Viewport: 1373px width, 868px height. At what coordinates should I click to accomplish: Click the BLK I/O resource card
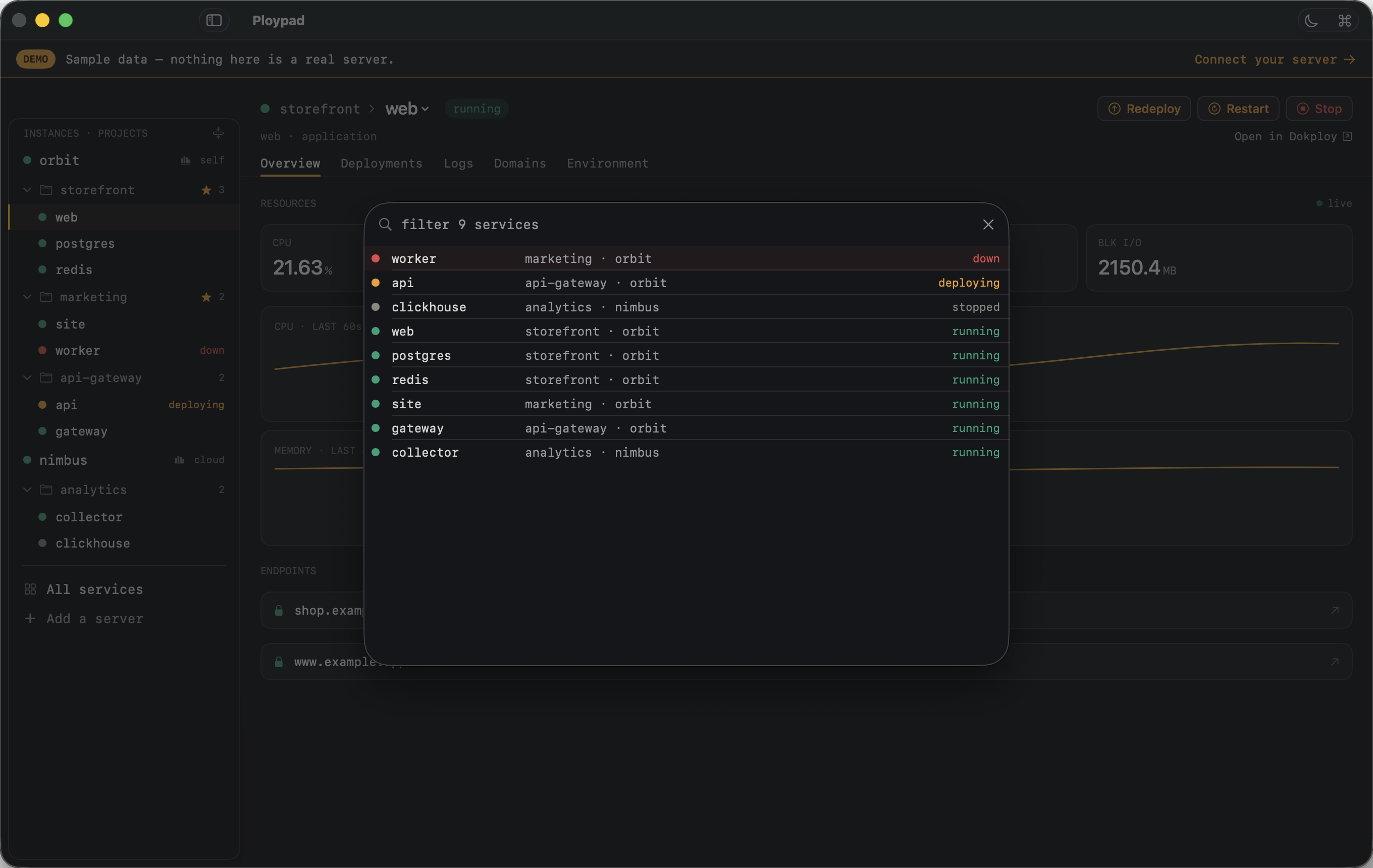tap(1219, 258)
